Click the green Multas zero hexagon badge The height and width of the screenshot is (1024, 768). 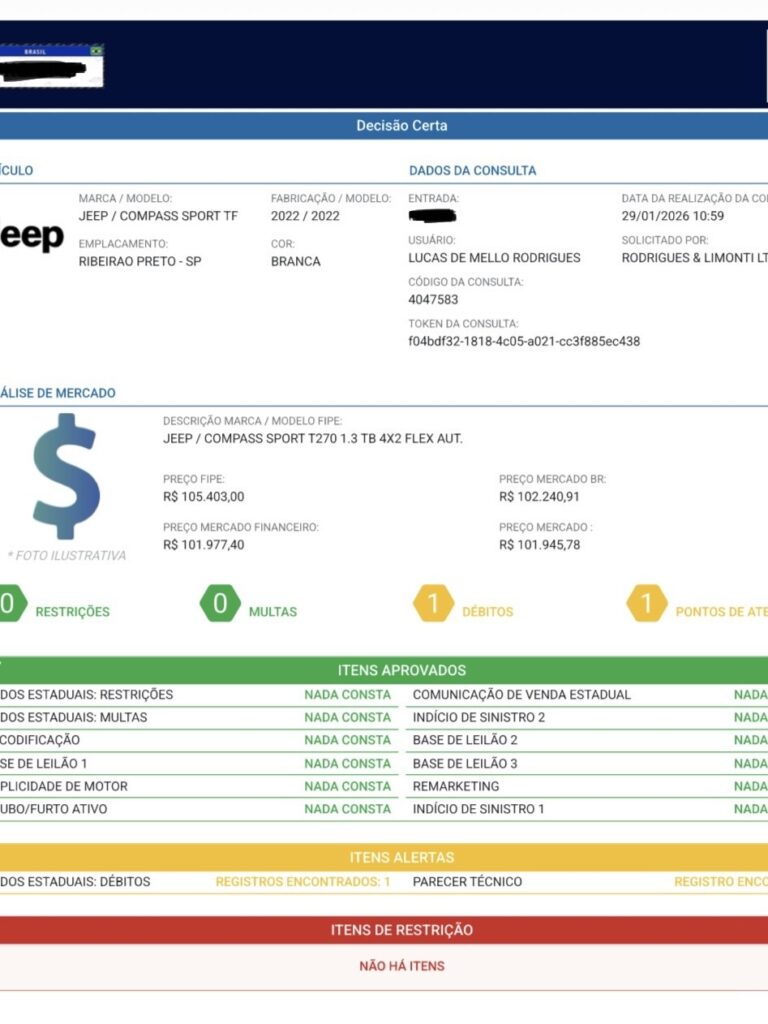pos(220,603)
